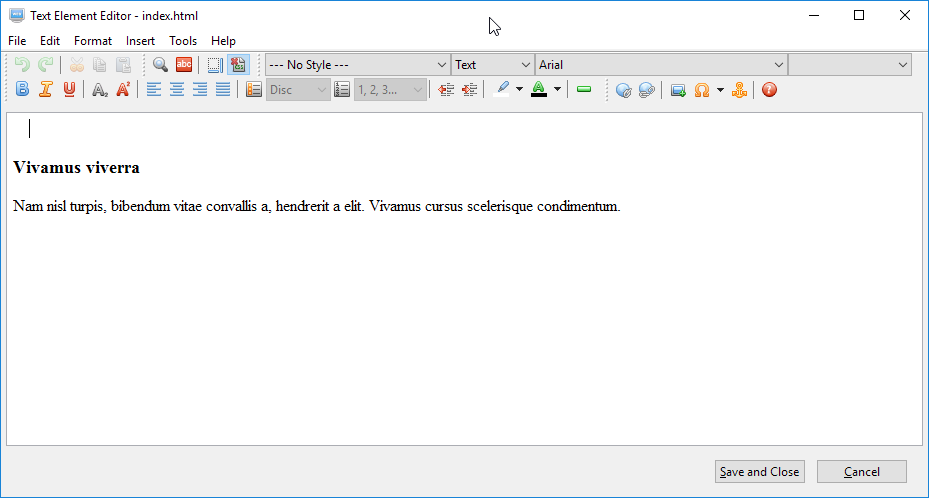Center align the text
This screenshot has width=929, height=498.
pyautogui.click(x=177, y=90)
